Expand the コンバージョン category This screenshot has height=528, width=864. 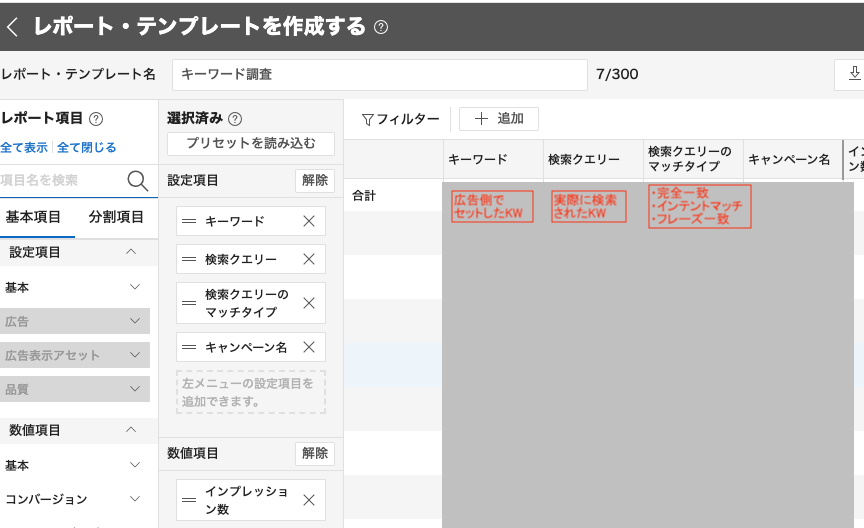(135, 499)
